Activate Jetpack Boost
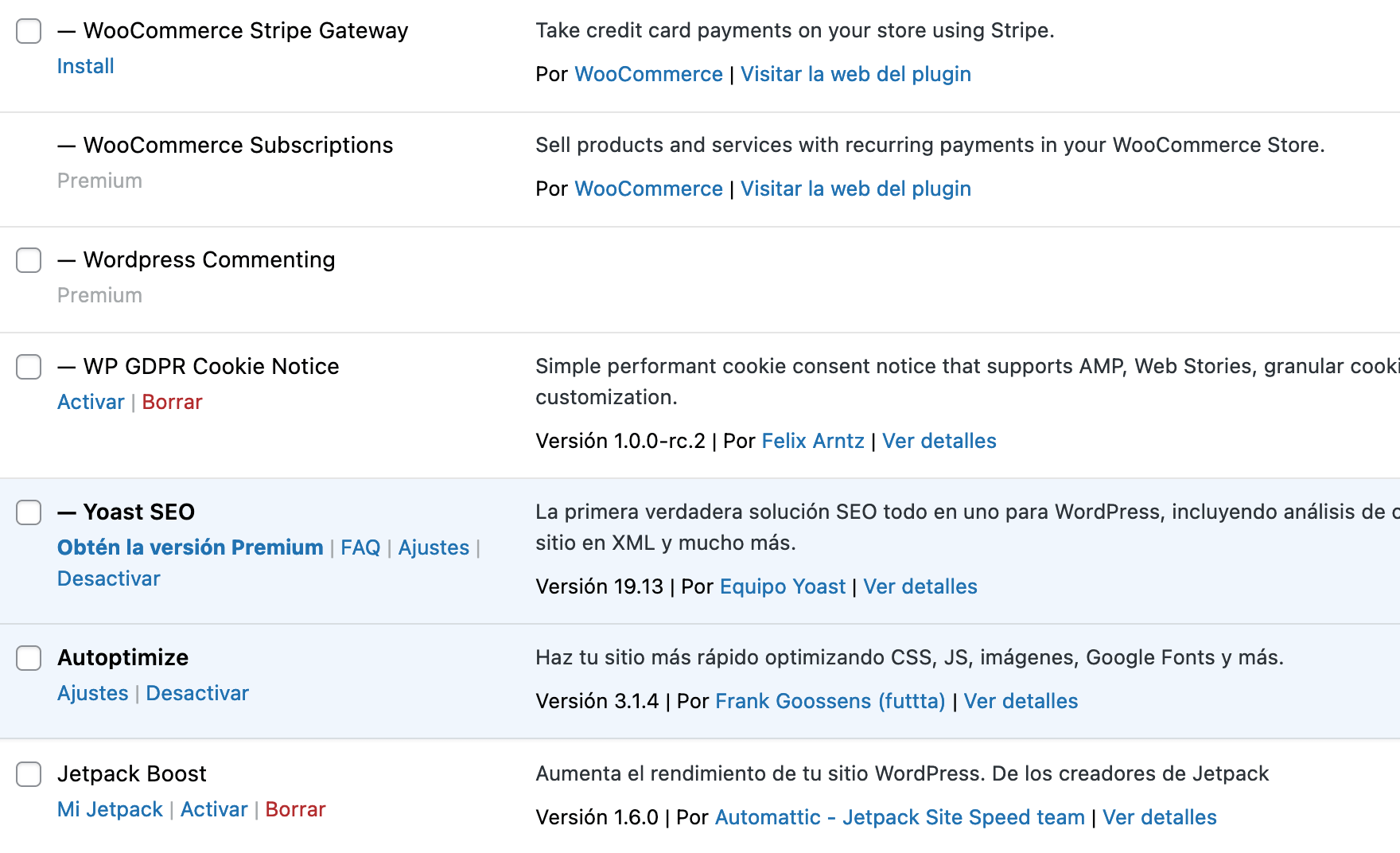1400x853 pixels. coord(214,809)
